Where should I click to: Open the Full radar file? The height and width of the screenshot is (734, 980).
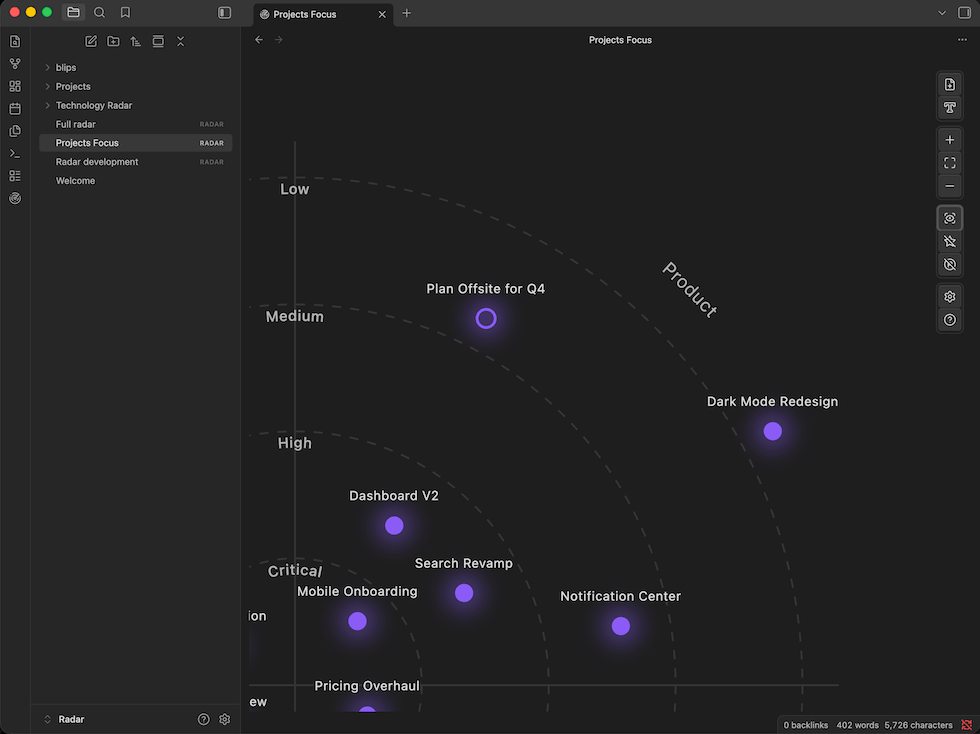click(x=136, y=124)
